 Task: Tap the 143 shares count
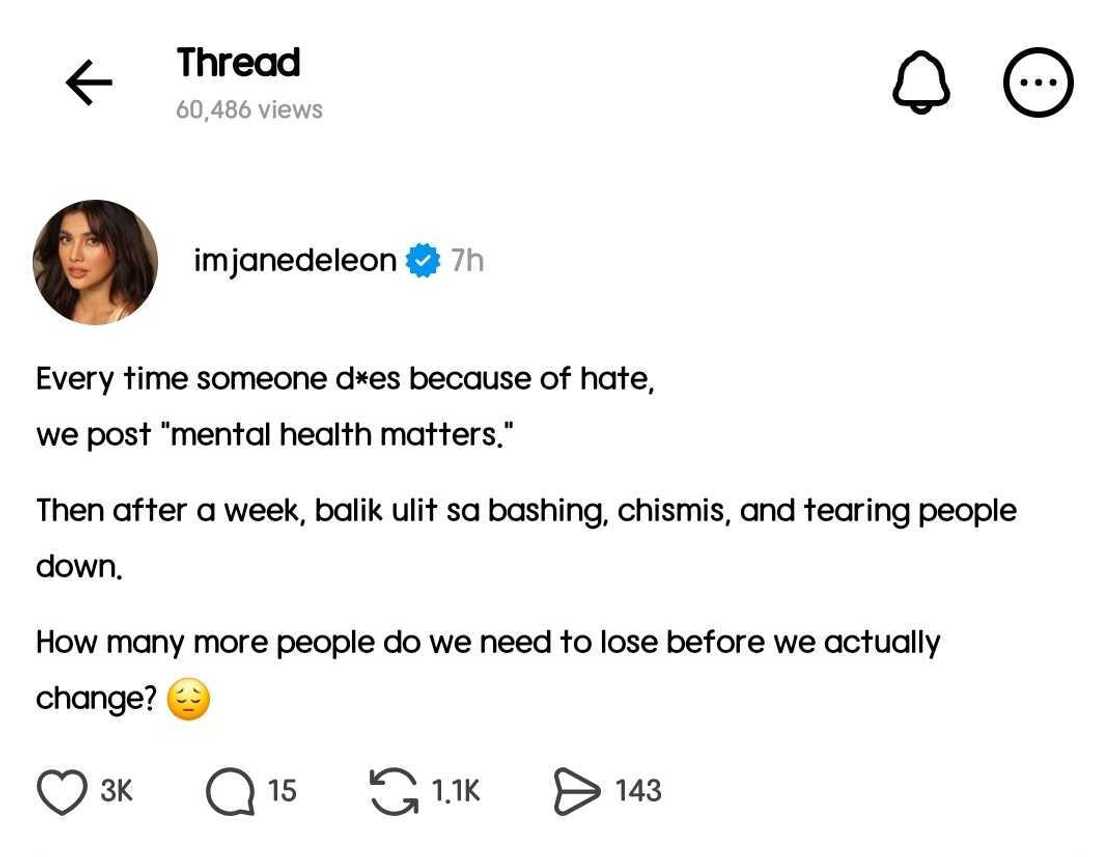pyautogui.click(x=638, y=791)
